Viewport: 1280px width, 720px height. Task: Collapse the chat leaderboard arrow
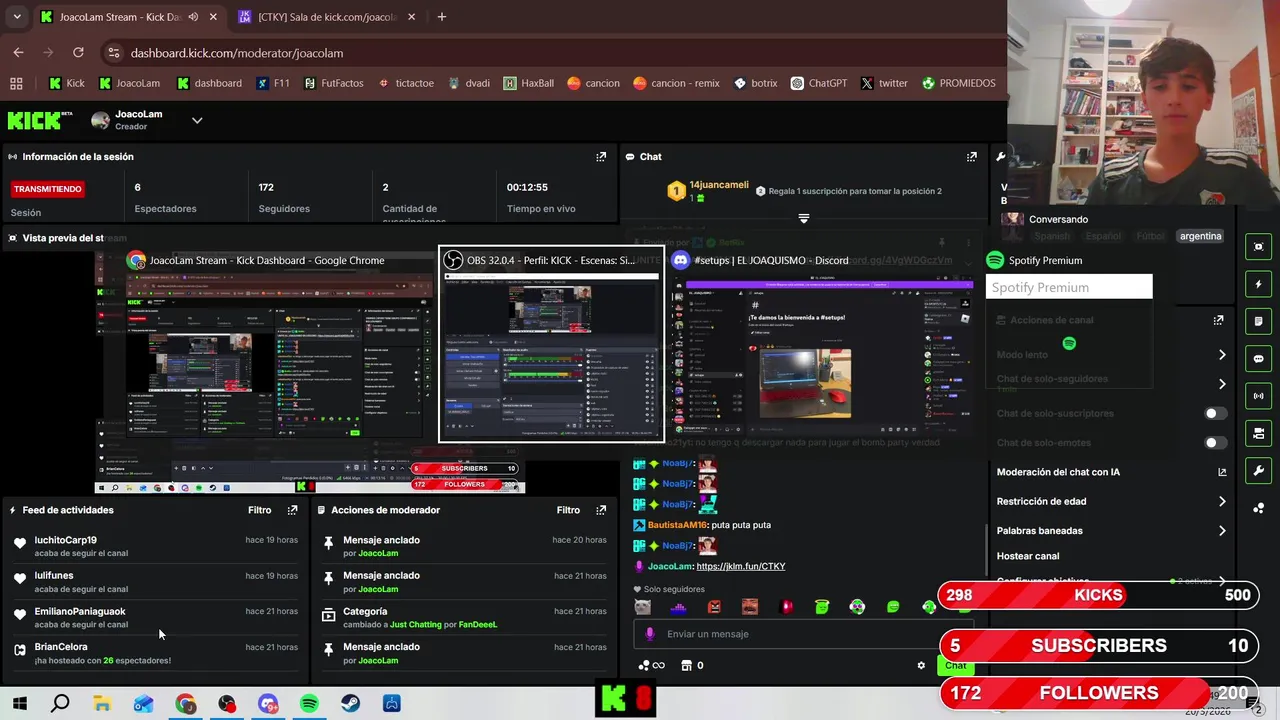click(803, 218)
